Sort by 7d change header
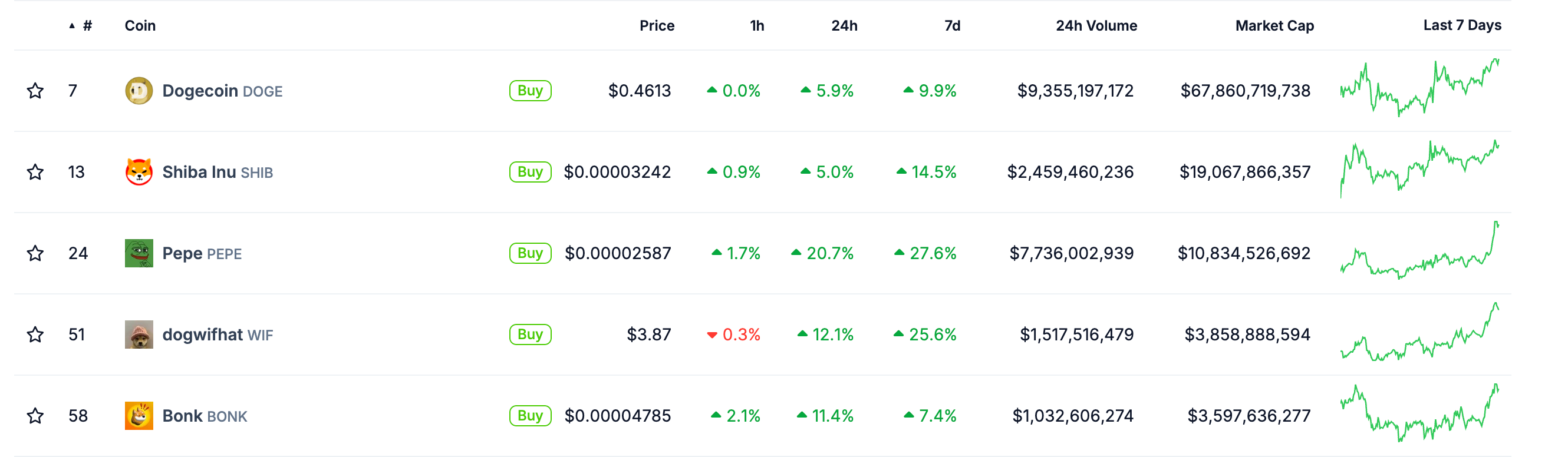1568x457 pixels. (952, 25)
